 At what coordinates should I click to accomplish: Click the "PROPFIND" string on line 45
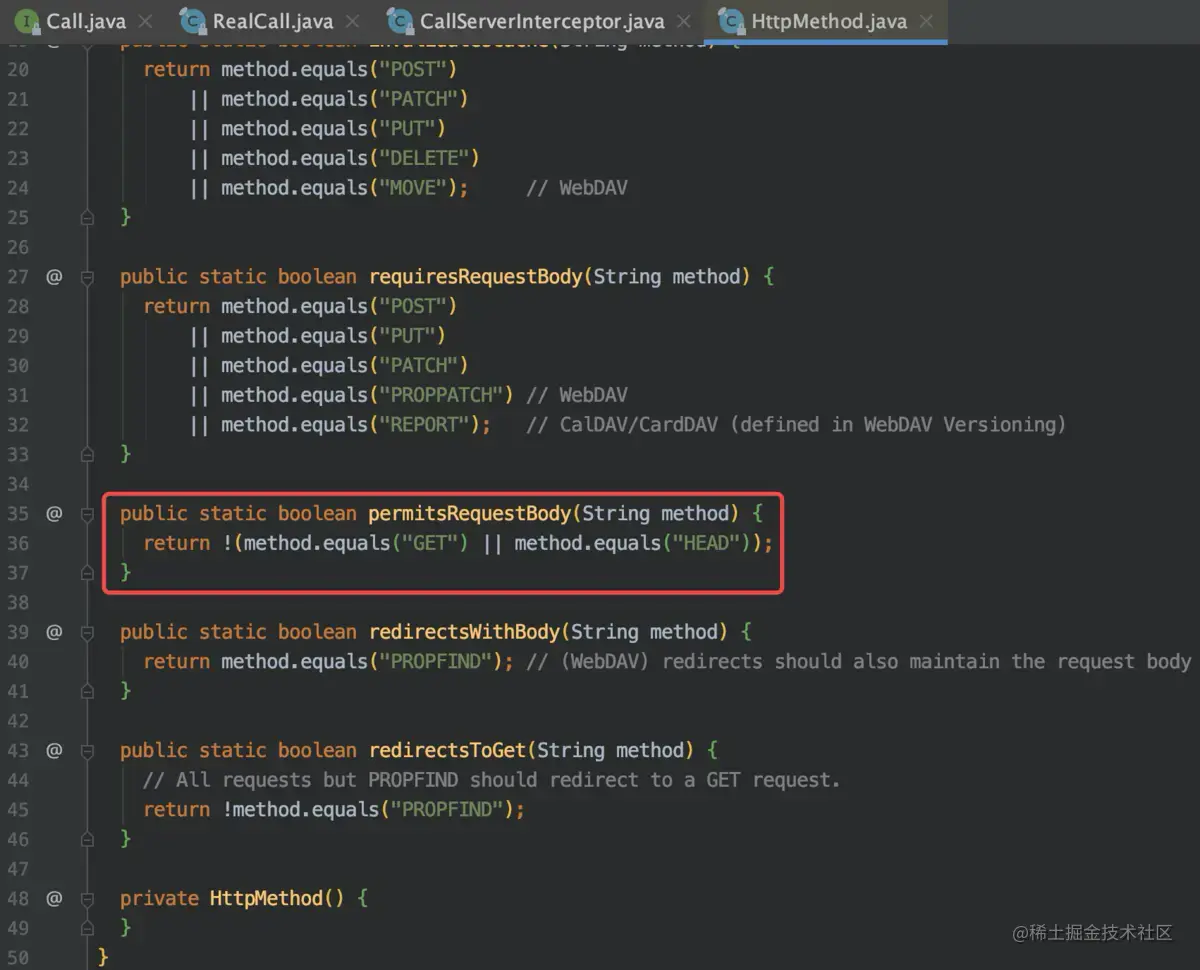446,810
